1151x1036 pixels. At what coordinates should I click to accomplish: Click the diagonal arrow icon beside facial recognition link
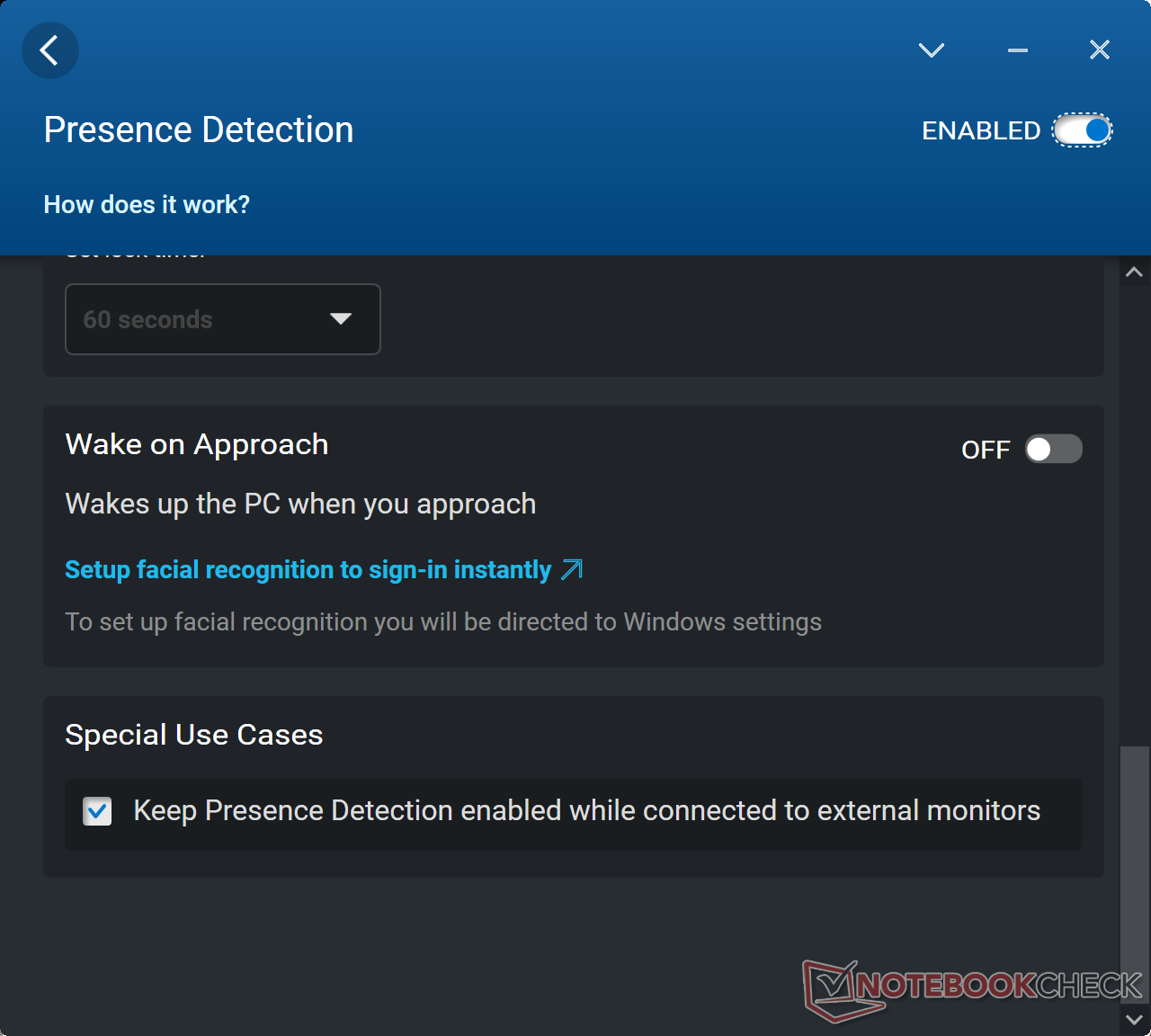(x=572, y=569)
